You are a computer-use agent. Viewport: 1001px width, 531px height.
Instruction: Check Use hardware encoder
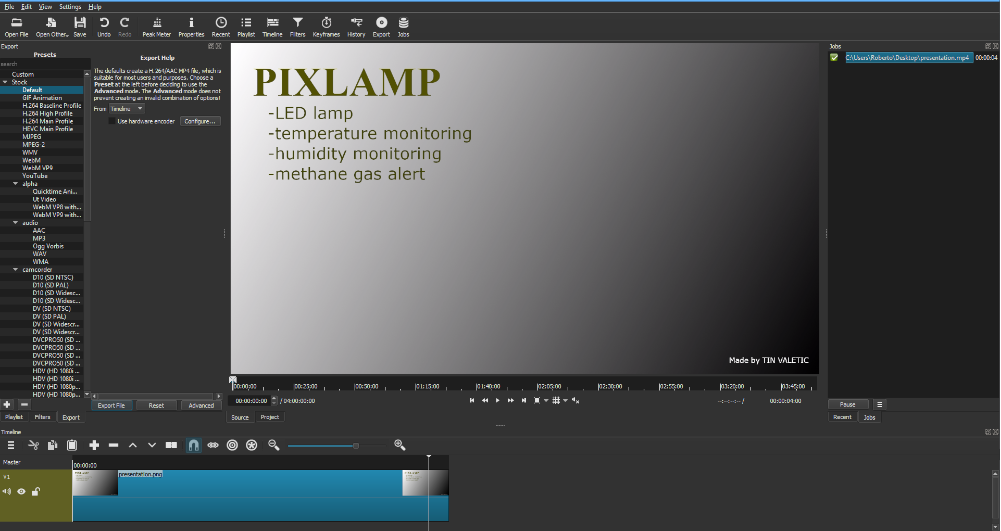[x=112, y=121]
